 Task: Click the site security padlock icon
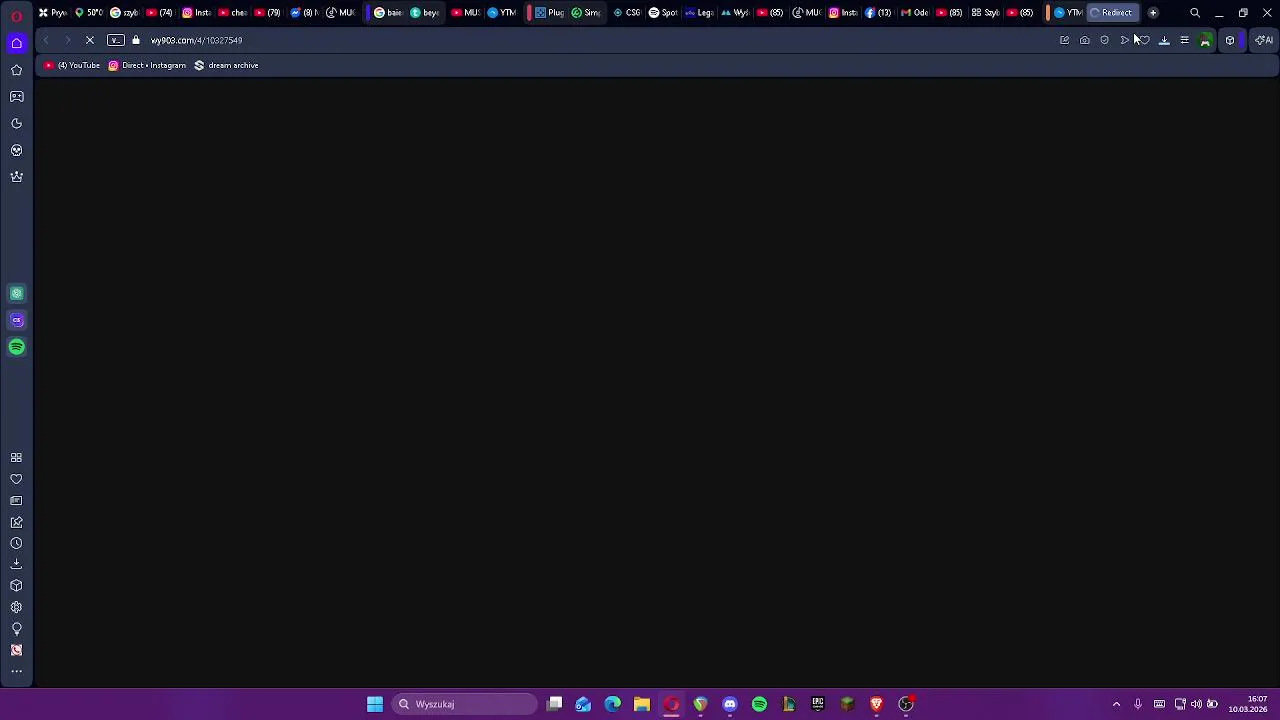[x=136, y=40]
